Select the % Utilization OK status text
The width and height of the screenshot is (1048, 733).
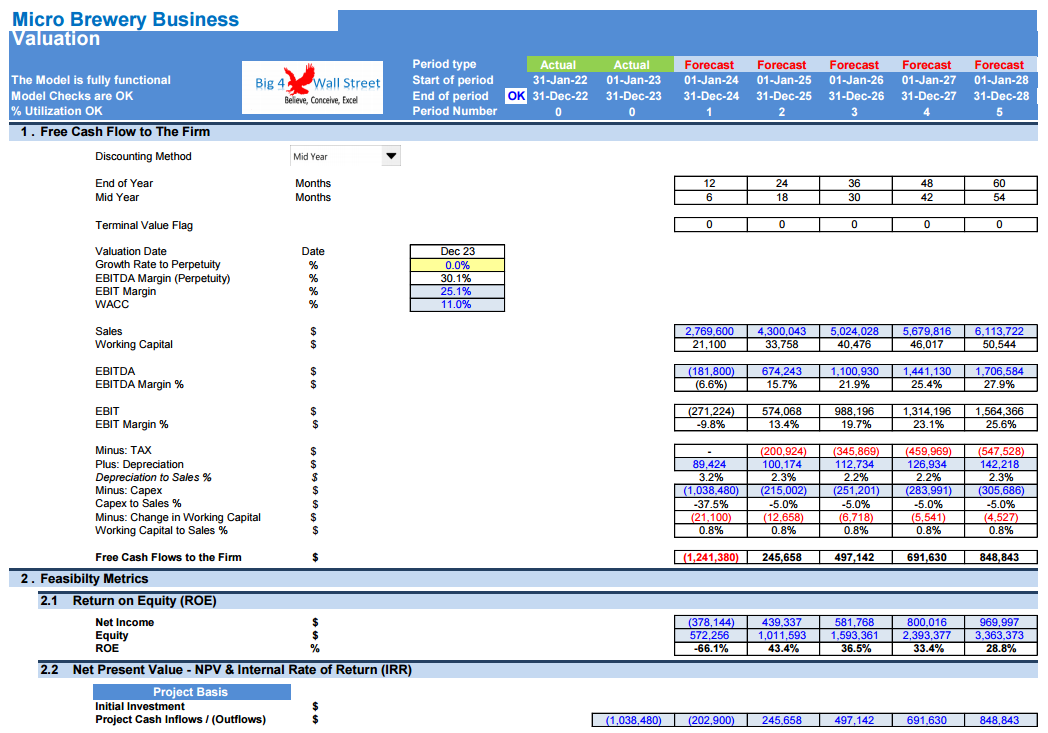(57, 112)
